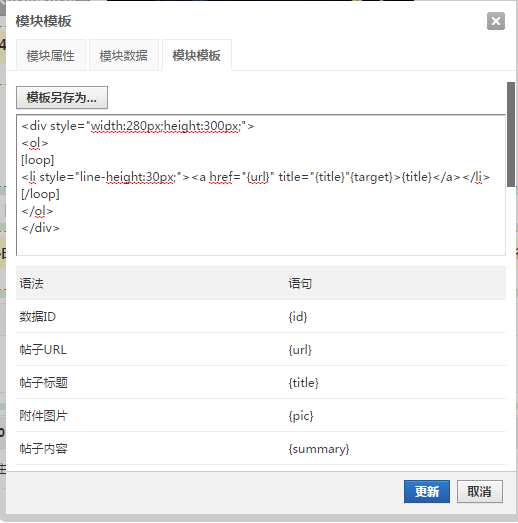
Task: Click the li line-height code line
Action: pyautogui.click(x=255, y=177)
